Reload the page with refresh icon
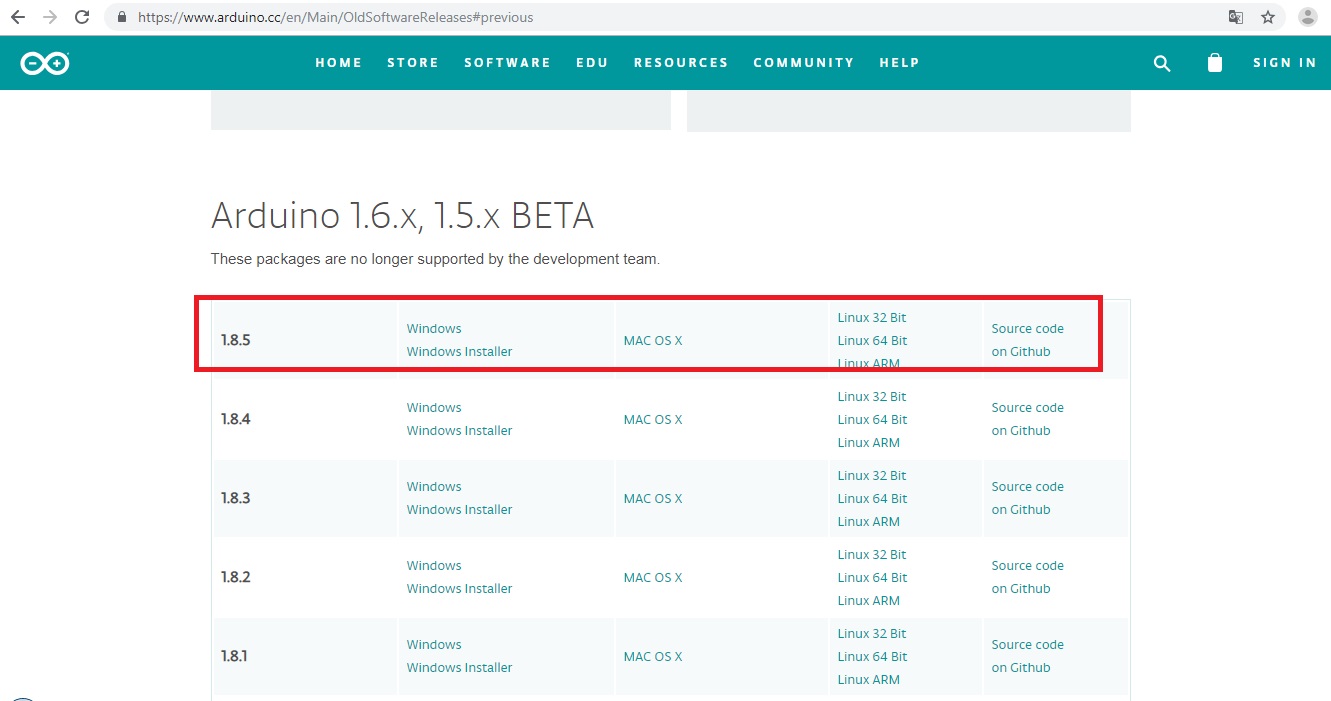Screen dimensions: 1331x701 82,17
